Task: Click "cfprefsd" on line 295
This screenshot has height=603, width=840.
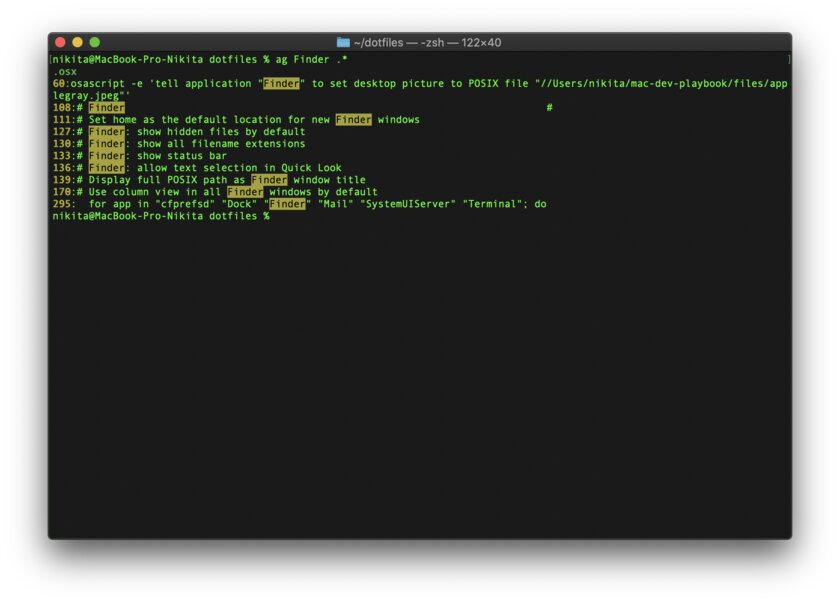Action: (185, 204)
